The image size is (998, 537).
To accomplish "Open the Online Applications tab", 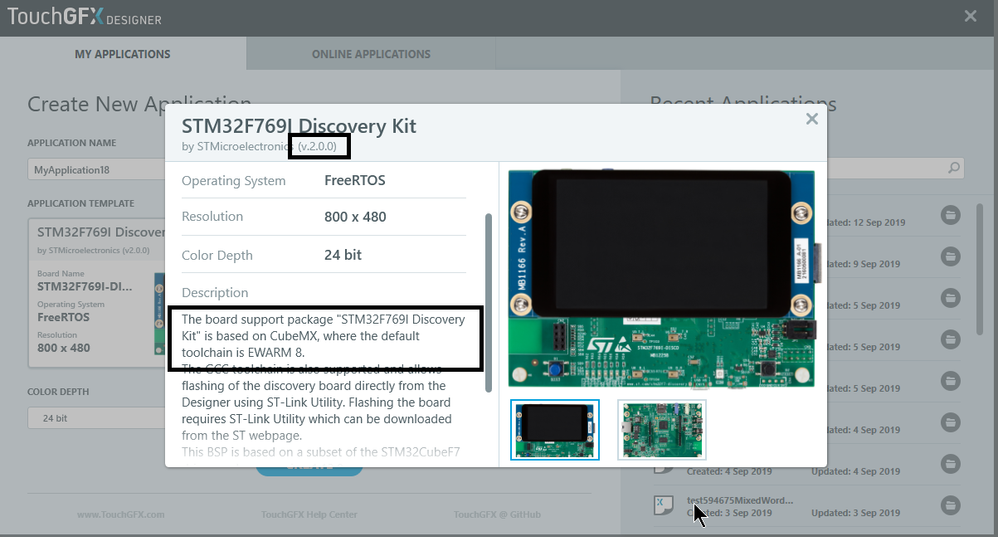I will coord(371,54).
